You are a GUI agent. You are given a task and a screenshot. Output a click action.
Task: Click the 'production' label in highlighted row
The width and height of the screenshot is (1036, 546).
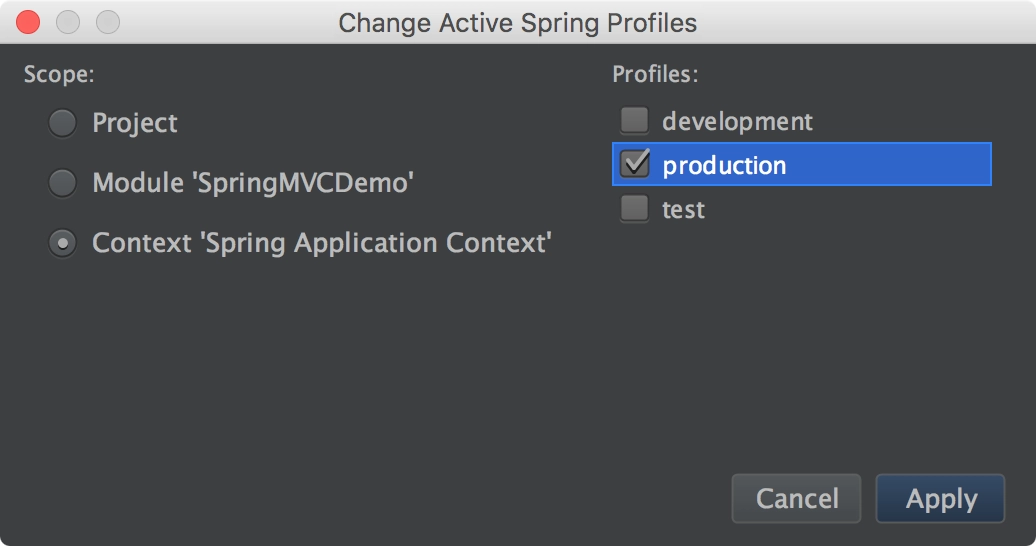[x=724, y=165]
